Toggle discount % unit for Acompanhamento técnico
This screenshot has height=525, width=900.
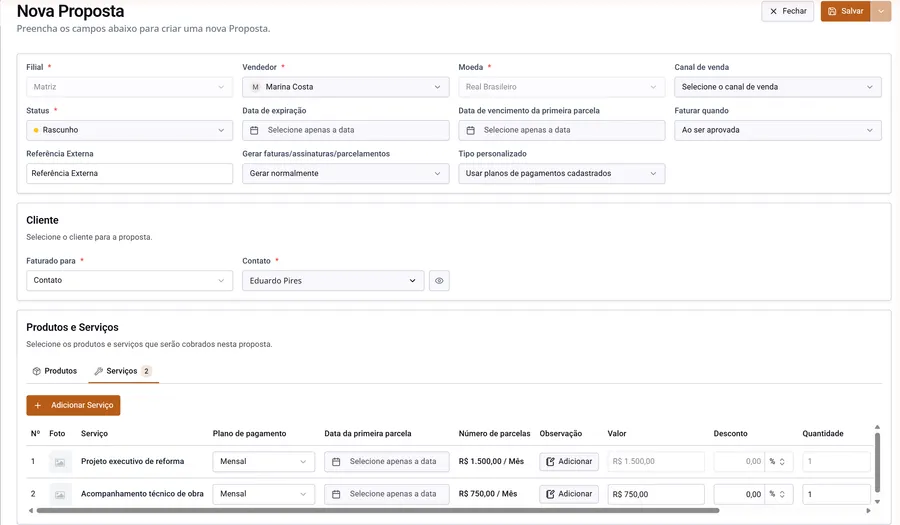coord(779,494)
